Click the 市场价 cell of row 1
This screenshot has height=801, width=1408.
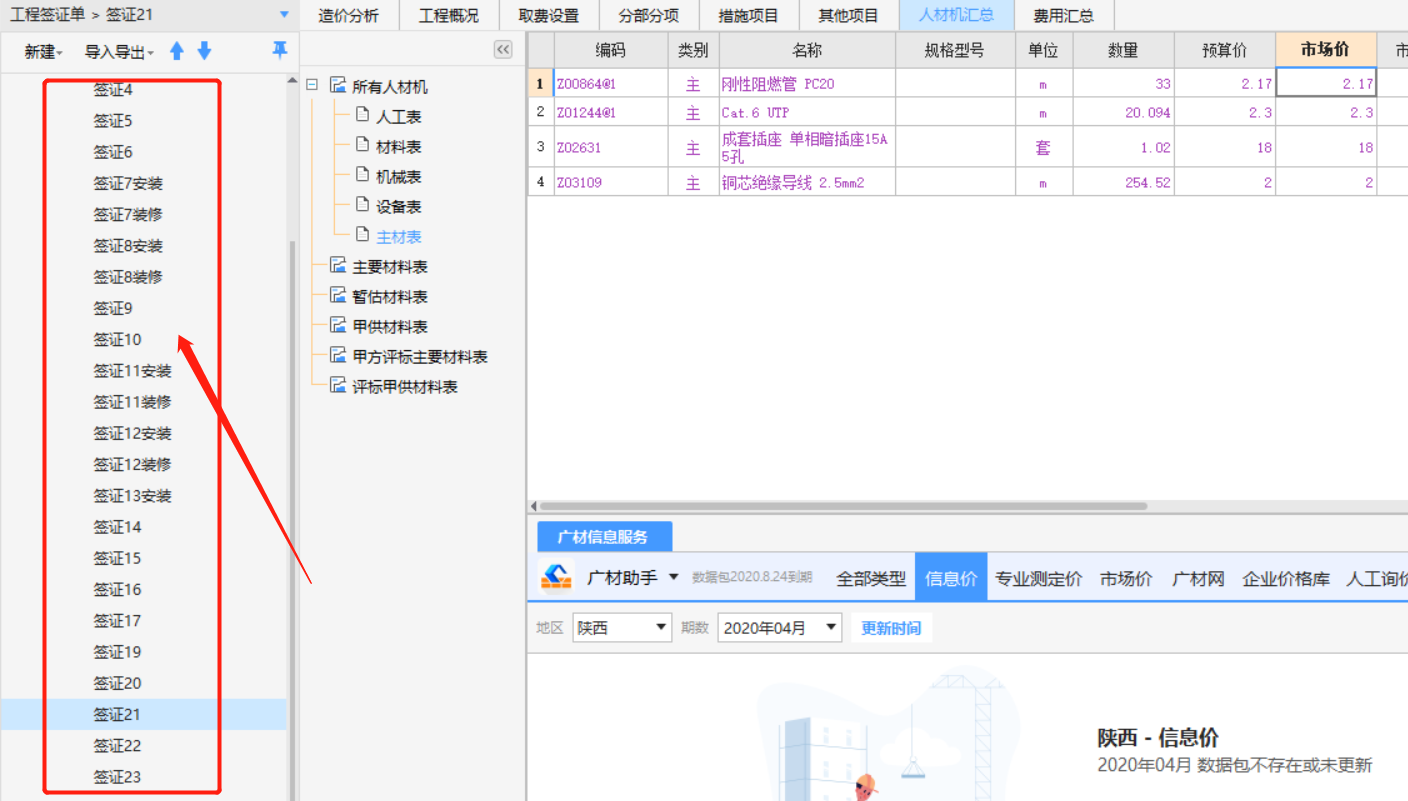click(x=1326, y=83)
